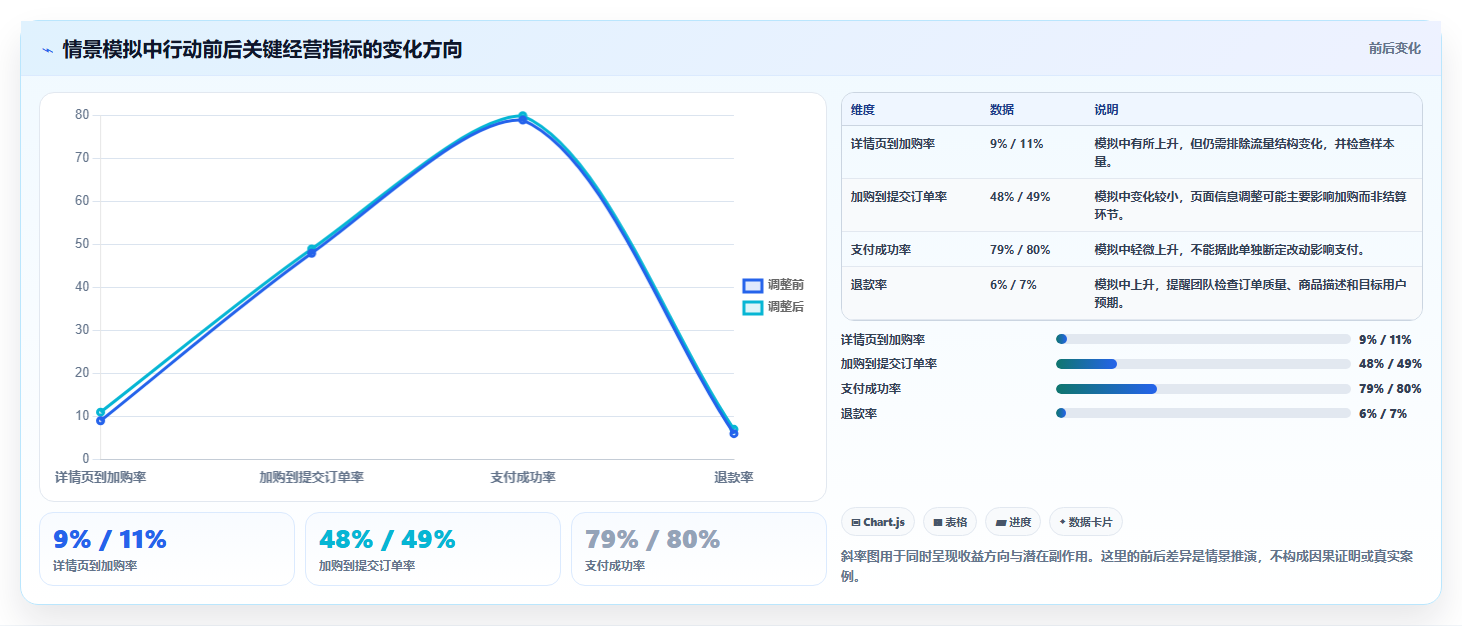
Task: Click the table value 9% / 11%
Action: (x=1016, y=143)
